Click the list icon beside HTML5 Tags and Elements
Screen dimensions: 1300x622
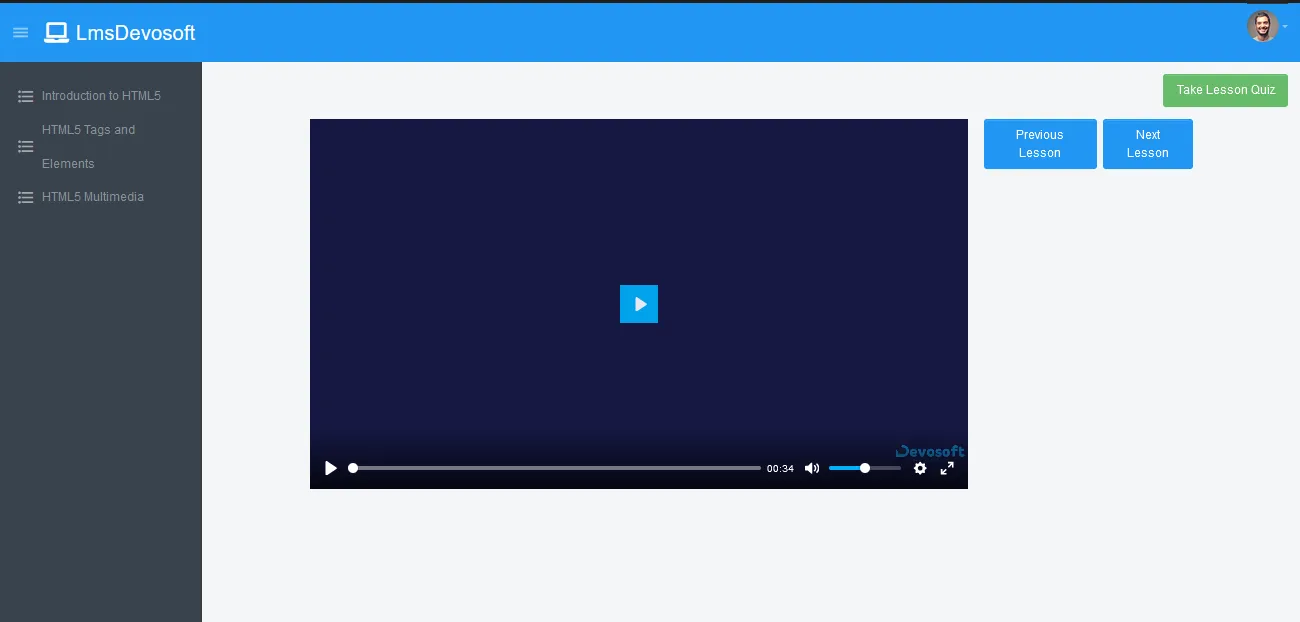point(26,147)
